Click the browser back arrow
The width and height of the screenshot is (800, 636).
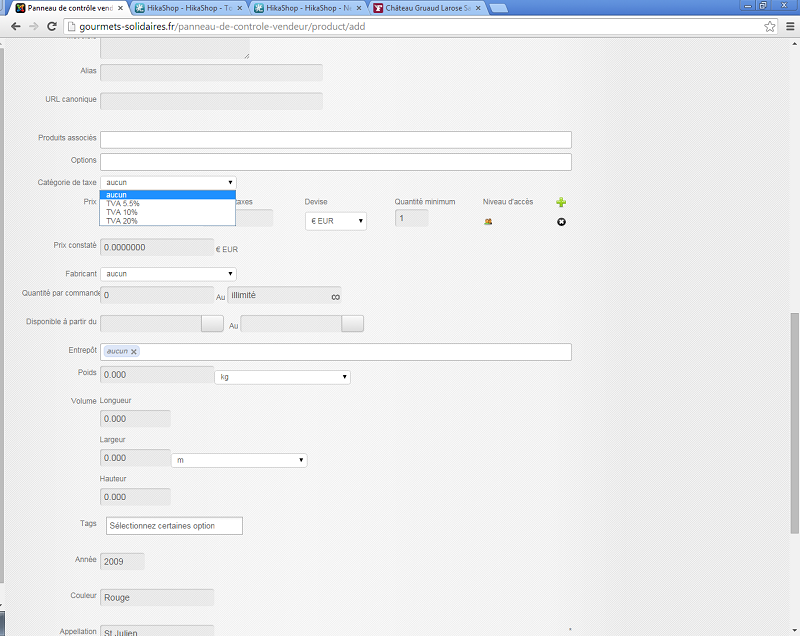tap(15, 27)
